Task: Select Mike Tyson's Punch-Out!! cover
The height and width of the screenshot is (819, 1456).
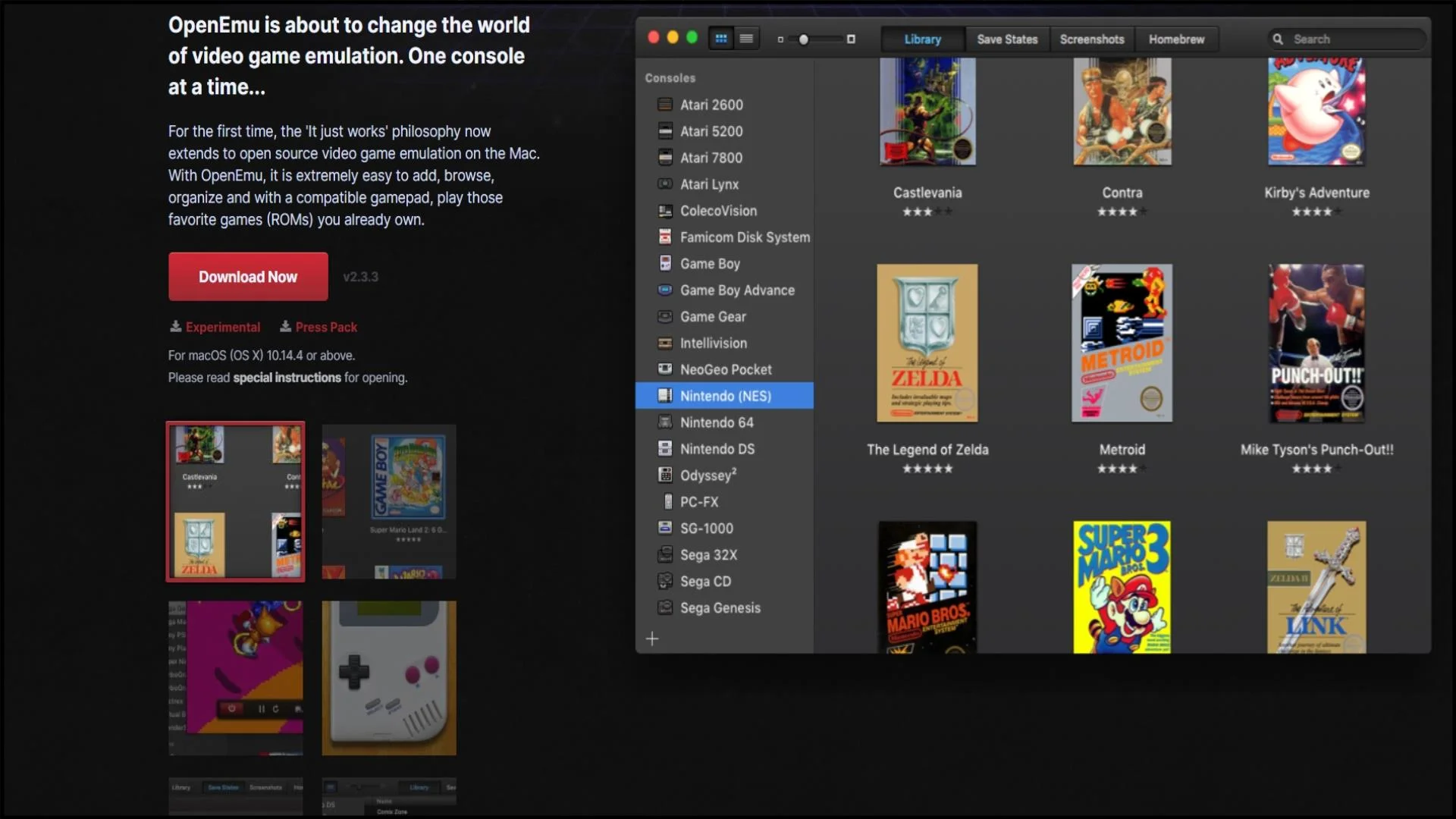Action: tap(1316, 343)
